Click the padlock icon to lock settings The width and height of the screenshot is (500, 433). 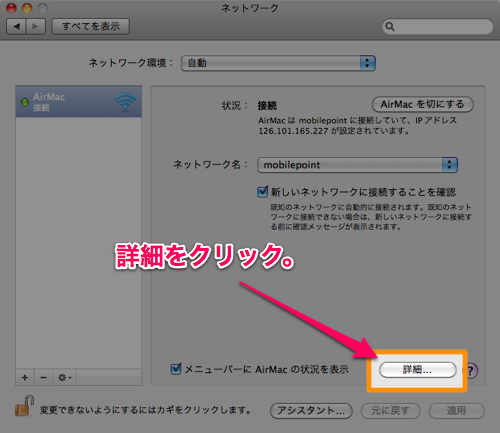[x=25, y=406]
